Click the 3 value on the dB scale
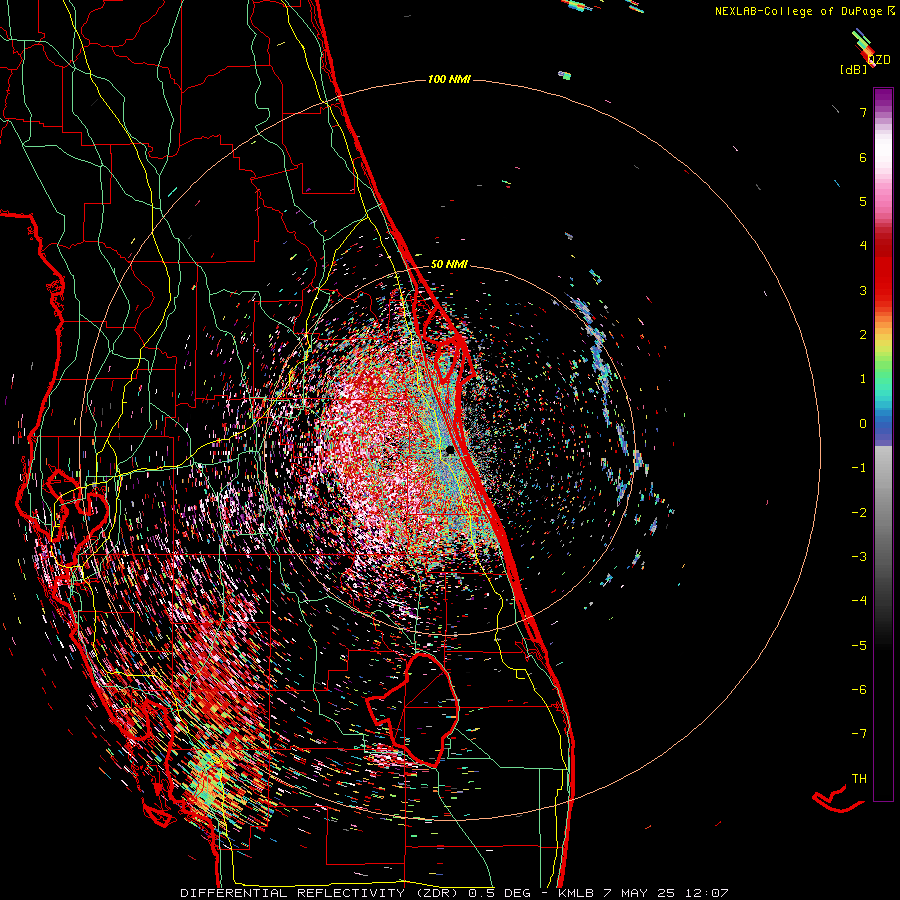900x900 pixels. (x=863, y=290)
